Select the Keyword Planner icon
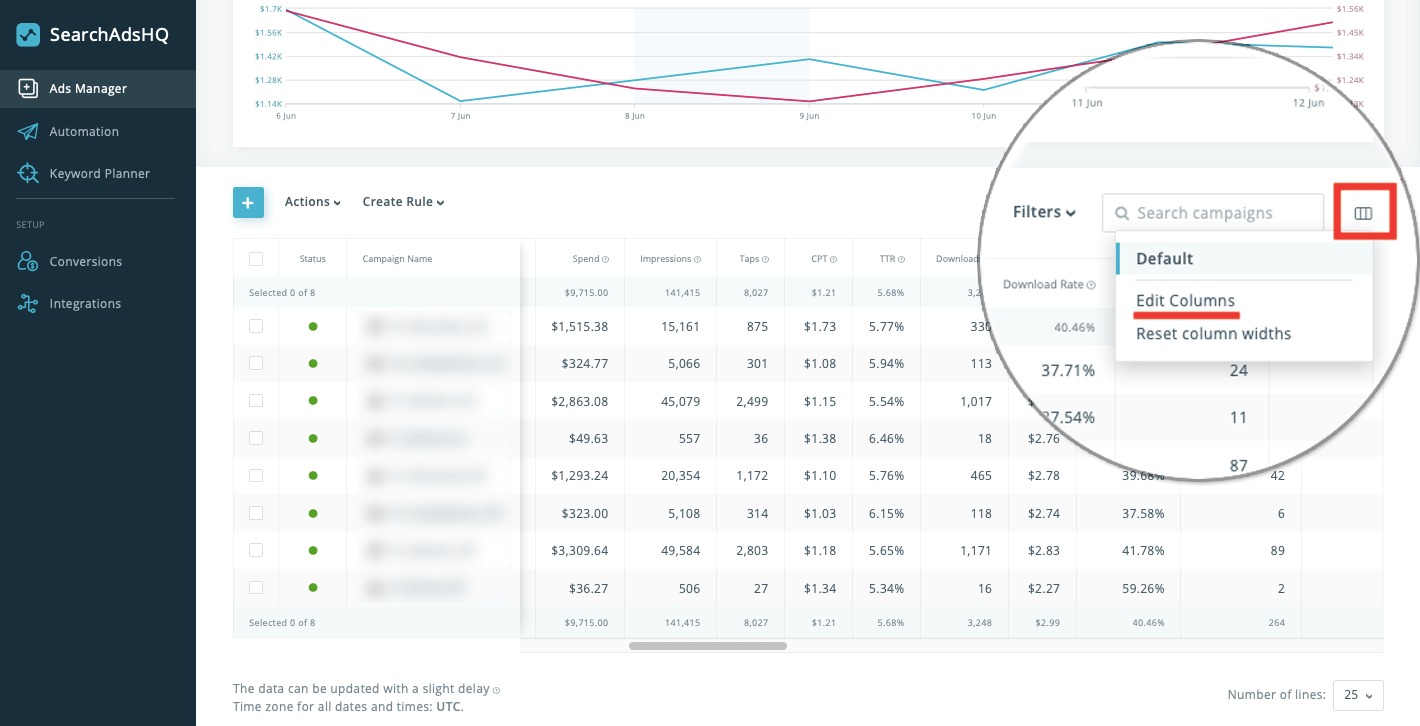The width and height of the screenshot is (1420, 726). pyautogui.click(x=27, y=173)
